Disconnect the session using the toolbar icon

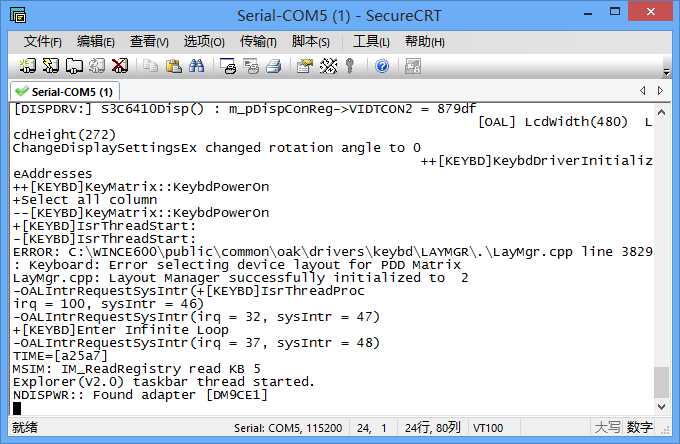click(x=119, y=66)
